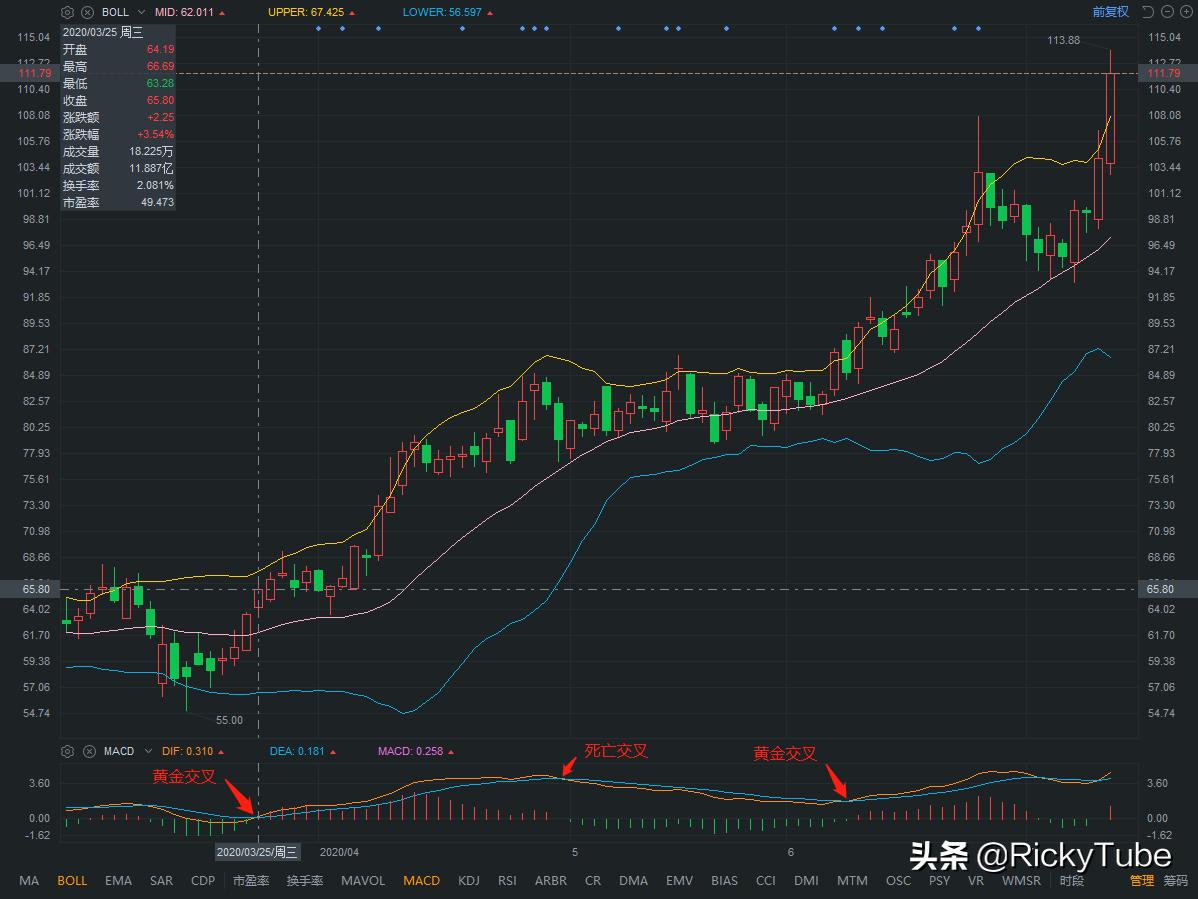Select the KDJ indicator tab
Screen dimensions: 1198x899
tap(469, 881)
